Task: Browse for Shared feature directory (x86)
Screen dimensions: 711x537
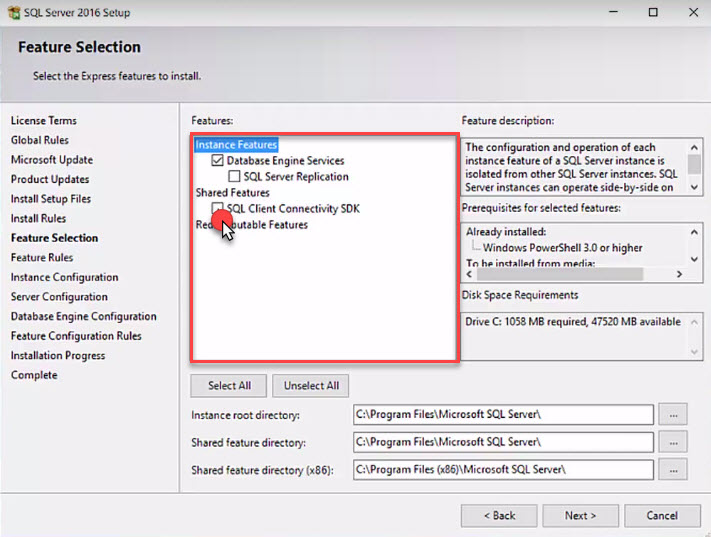Action: 673,470
